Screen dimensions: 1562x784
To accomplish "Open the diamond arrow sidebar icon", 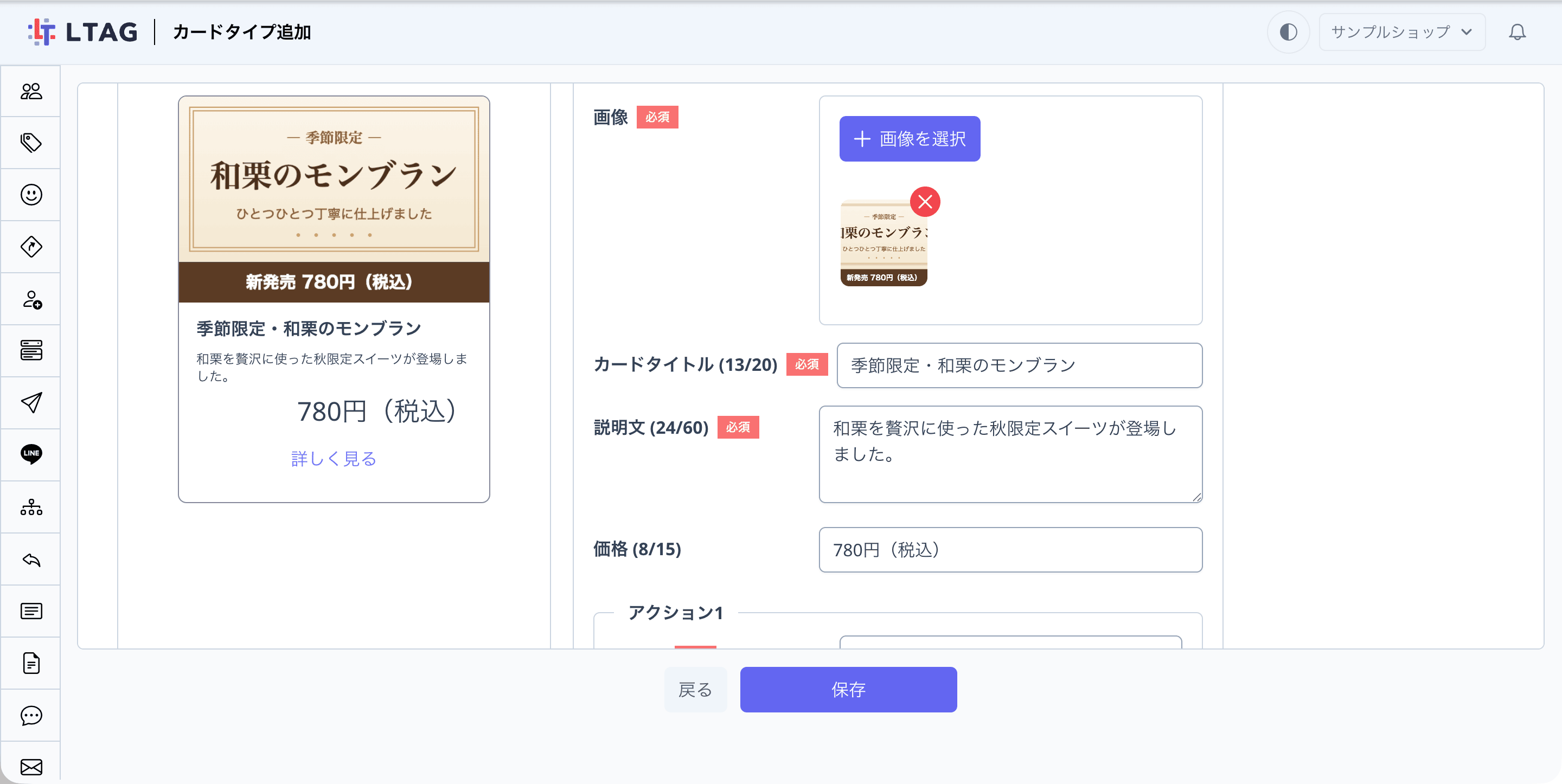I will click(x=31, y=247).
